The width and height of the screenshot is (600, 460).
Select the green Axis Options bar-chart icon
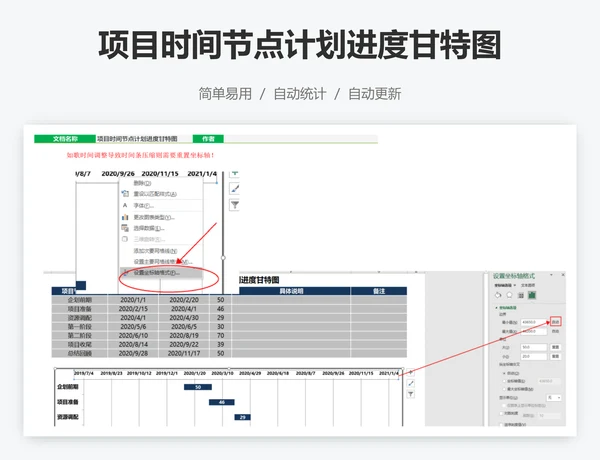point(532,295)
